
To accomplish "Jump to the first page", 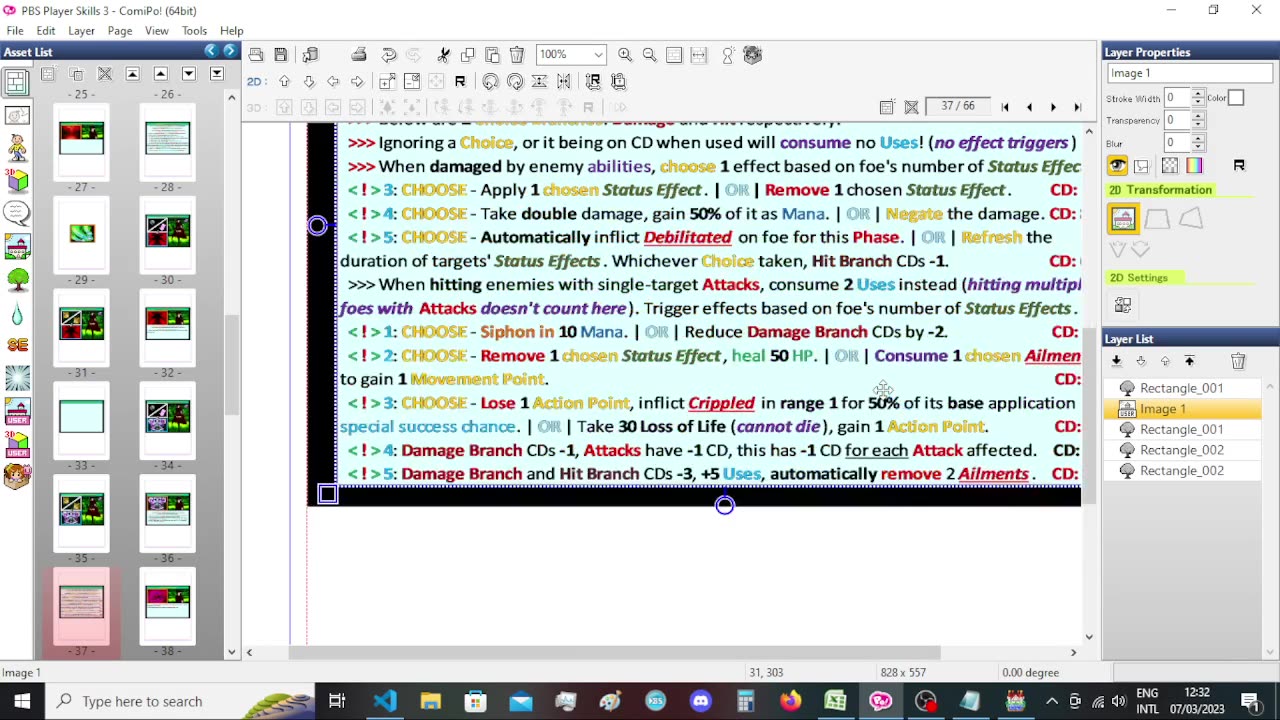I will [1005, 107].
